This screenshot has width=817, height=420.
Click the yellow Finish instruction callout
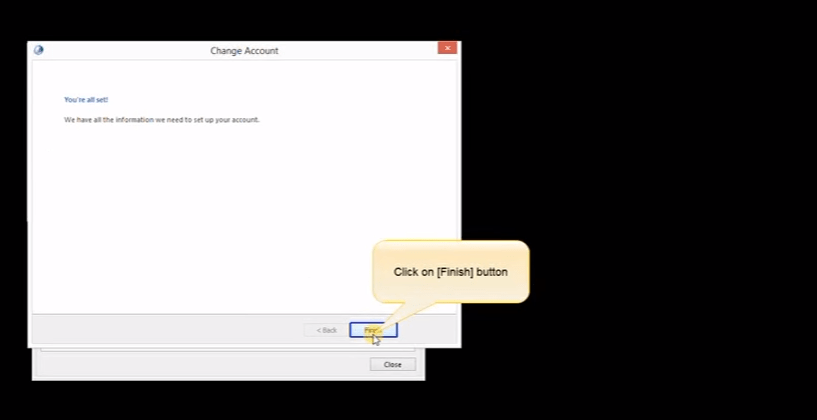pos(451,271)
